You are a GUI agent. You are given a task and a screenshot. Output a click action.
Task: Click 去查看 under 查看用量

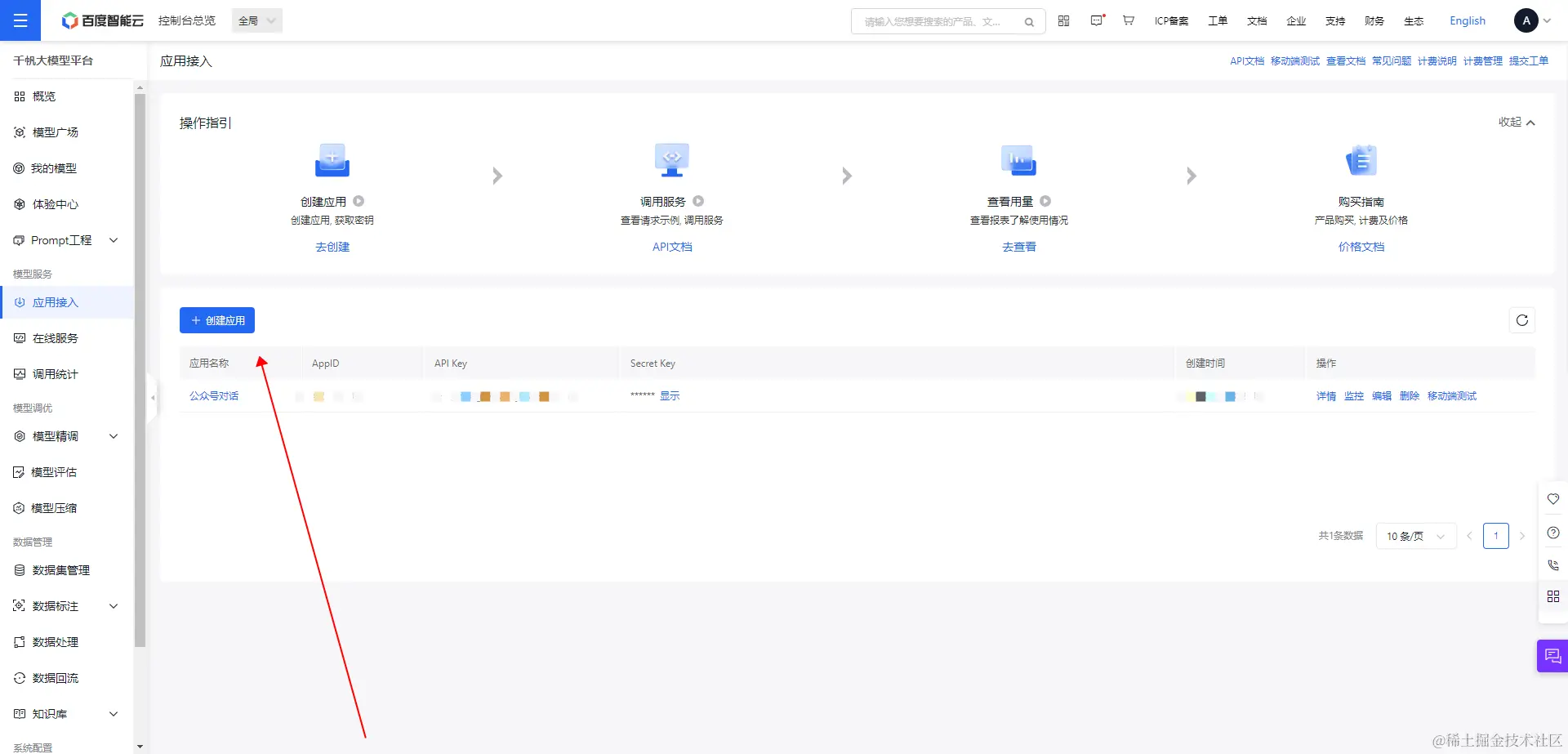point(1019,247)
